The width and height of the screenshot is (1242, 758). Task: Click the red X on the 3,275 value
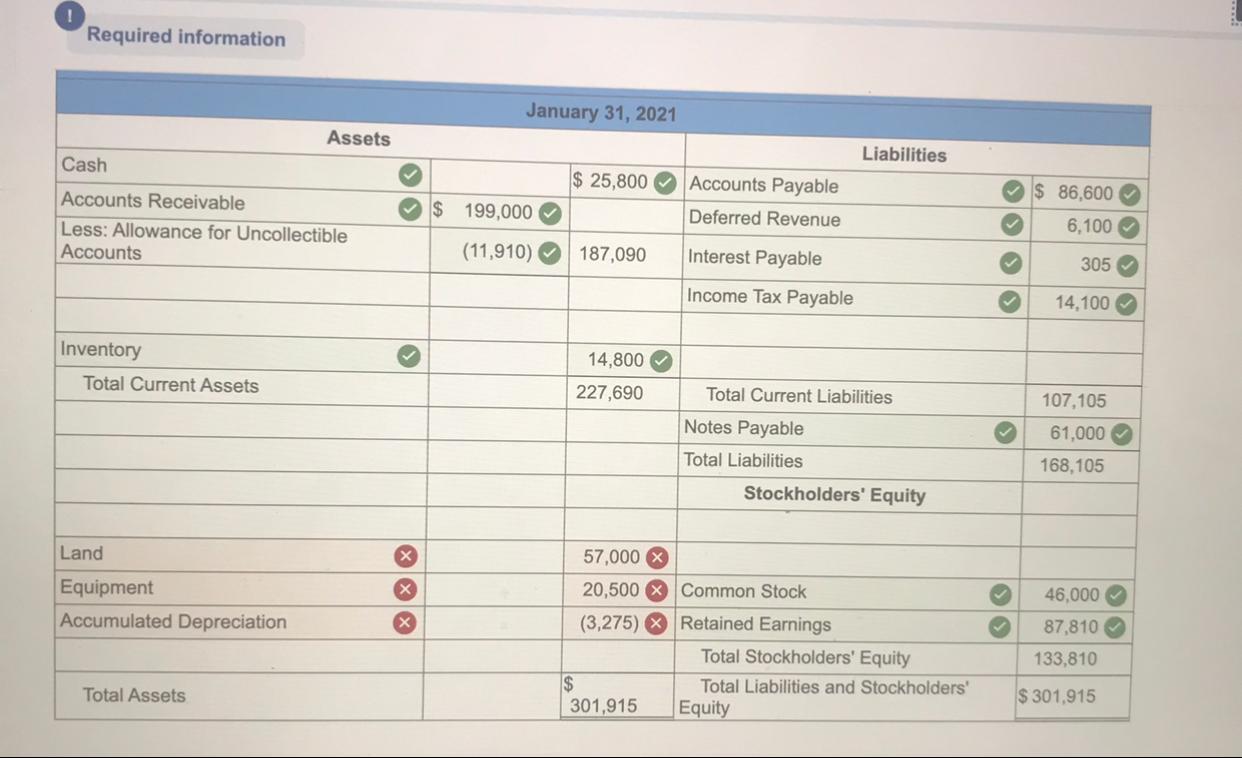tap(655, 622)
